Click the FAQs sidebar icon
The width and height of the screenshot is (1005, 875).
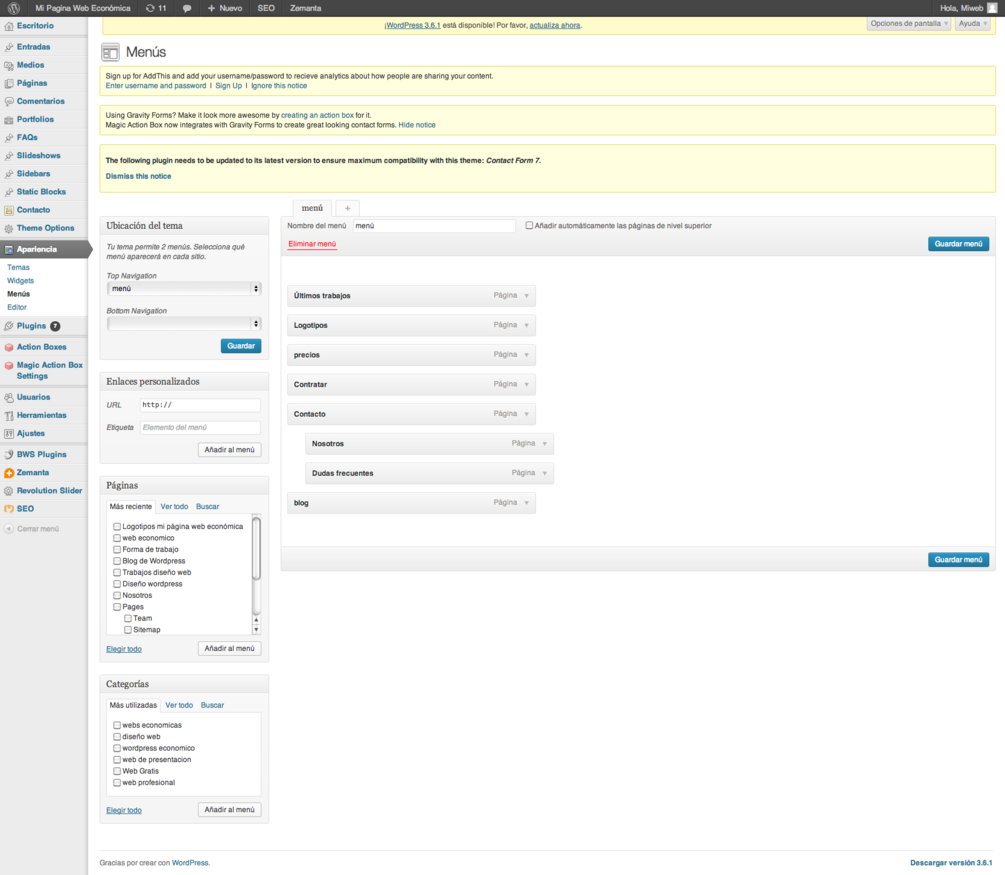coord(9,138)
